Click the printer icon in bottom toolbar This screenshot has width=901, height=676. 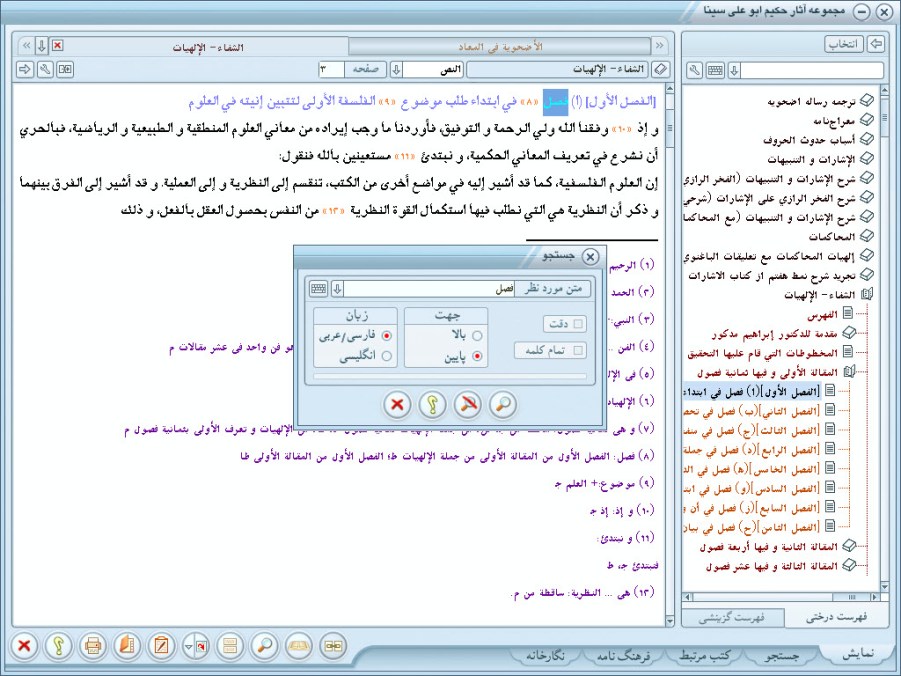click(x=92, y=645)
